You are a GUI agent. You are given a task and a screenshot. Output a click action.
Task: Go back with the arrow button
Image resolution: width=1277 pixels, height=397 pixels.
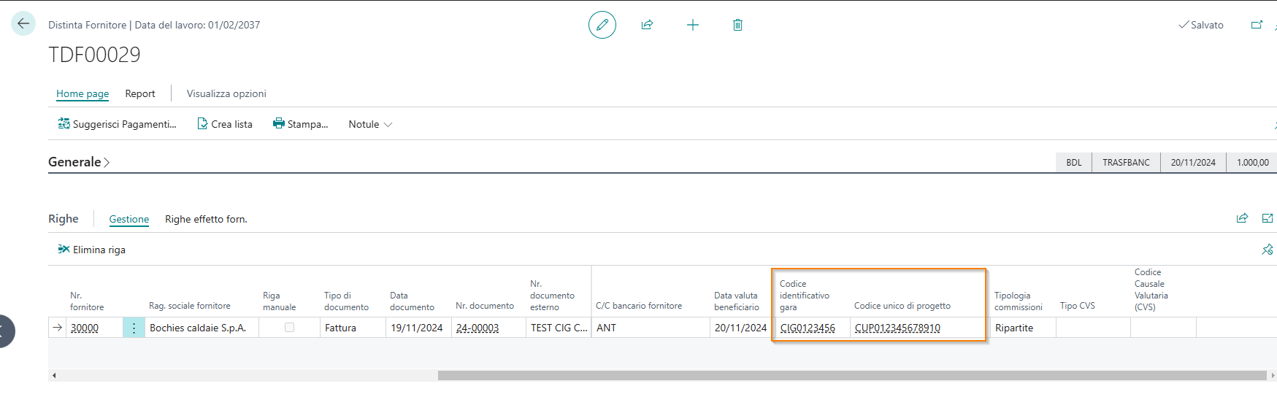pyautogui.click(x=23, y=24)
